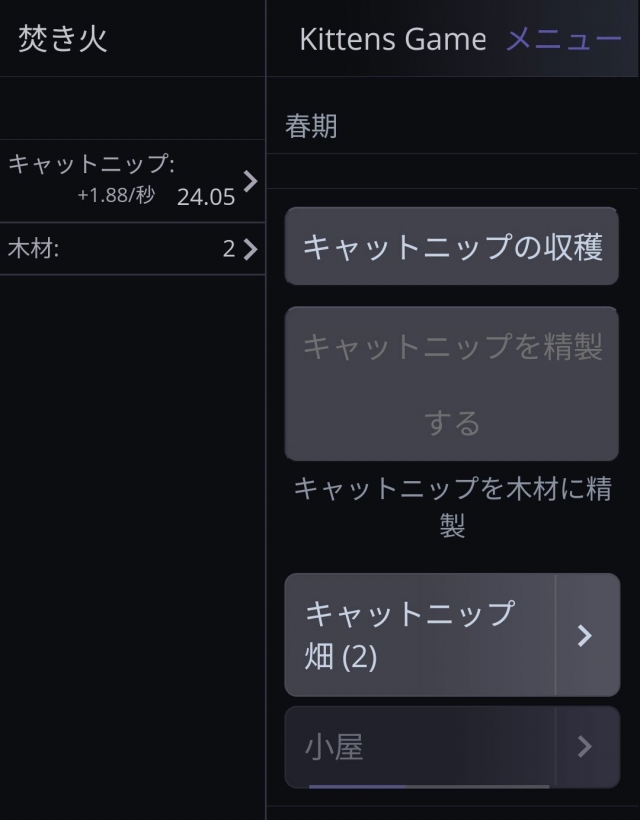The image size is (640, 820).
Task: Open キャットニップ畑 chevron arrow
Action: pos(586,635)
